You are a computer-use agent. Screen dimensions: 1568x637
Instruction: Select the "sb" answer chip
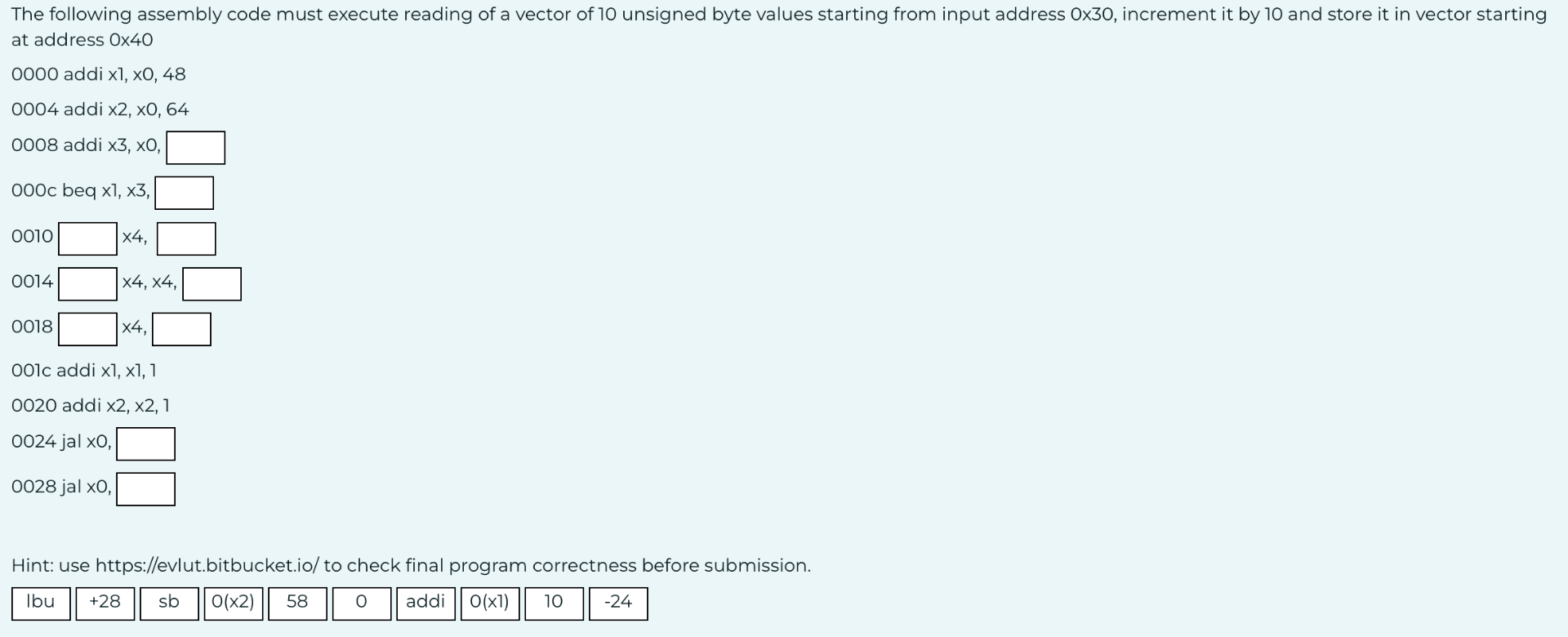170,604
